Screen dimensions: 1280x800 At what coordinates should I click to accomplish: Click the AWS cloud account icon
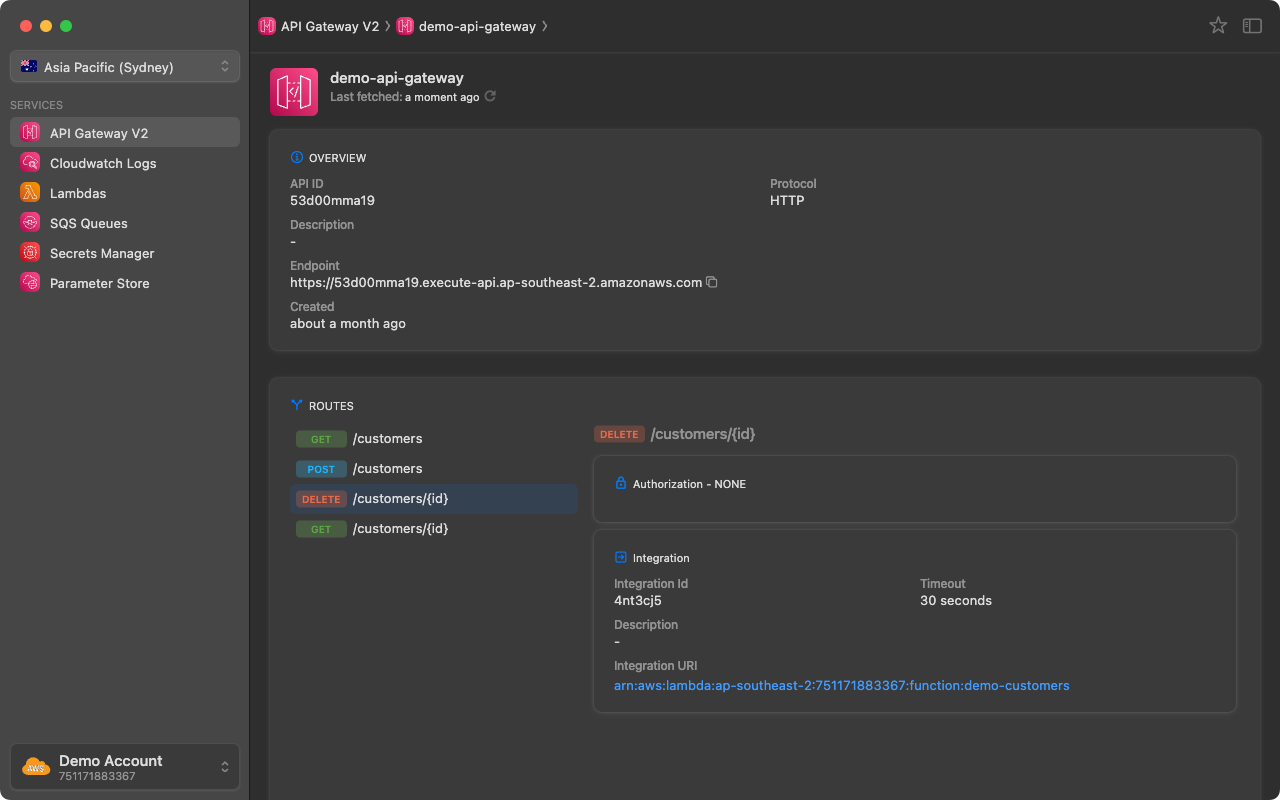click(x=36, y=767)
